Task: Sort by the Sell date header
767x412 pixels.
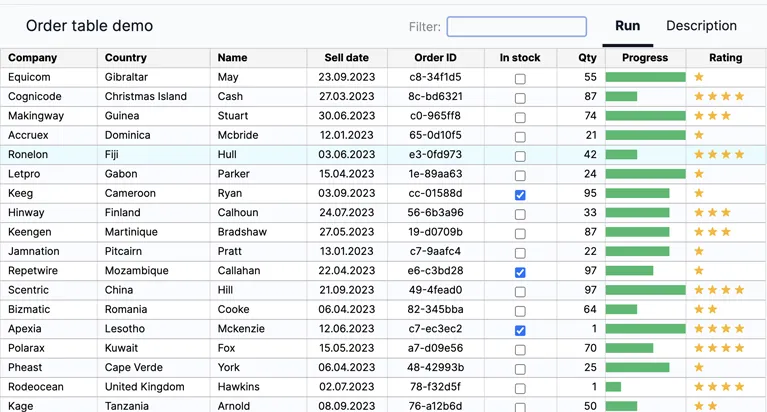Action: 347,58
